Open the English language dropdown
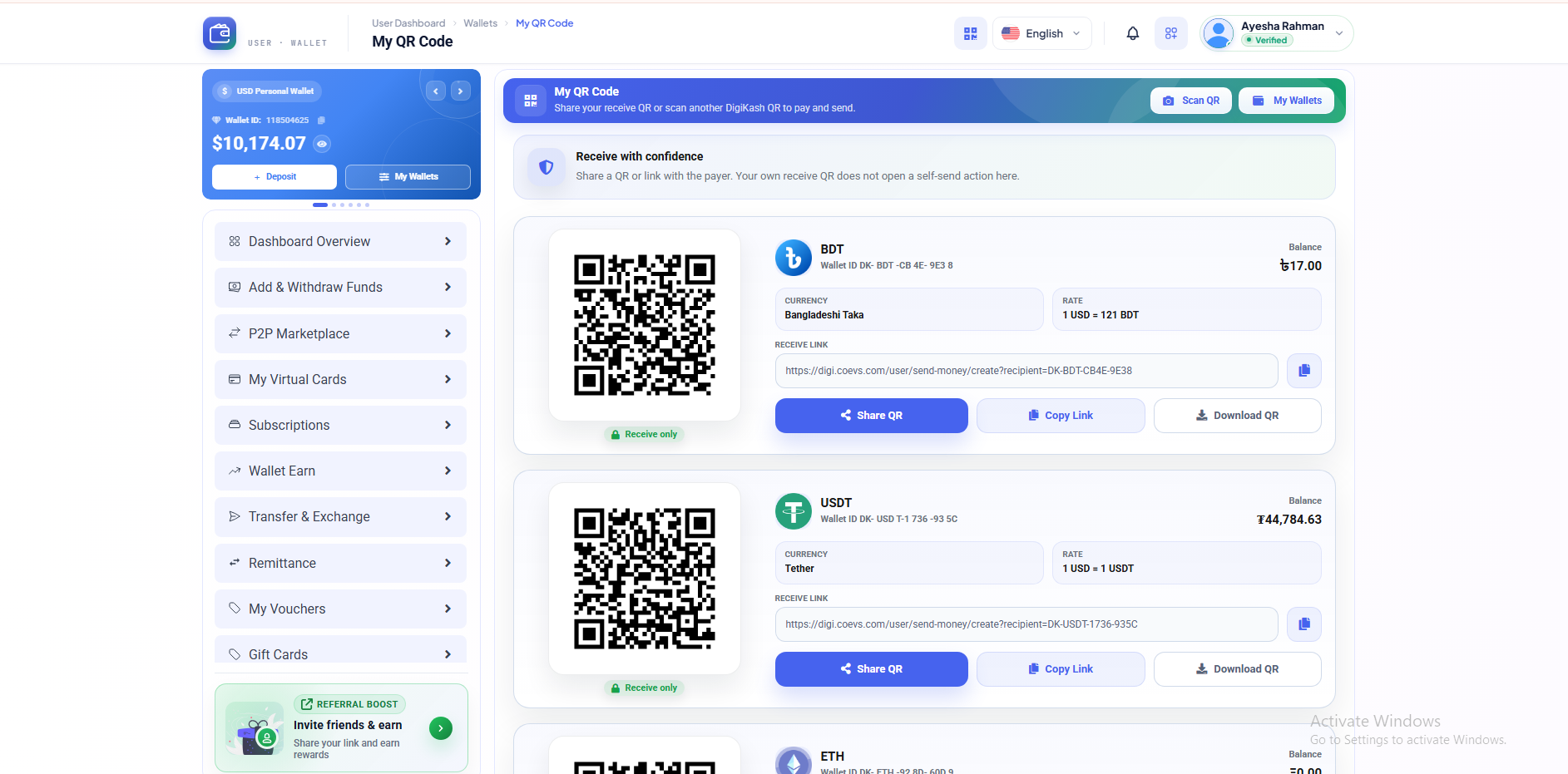The width and height of the screenshot is (1568, 774). 1041,33
